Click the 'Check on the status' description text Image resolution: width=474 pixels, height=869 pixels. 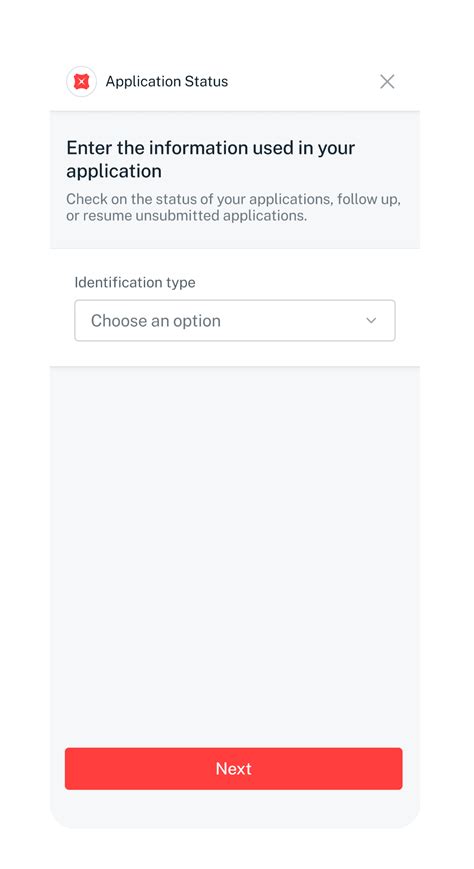[233, 207]
